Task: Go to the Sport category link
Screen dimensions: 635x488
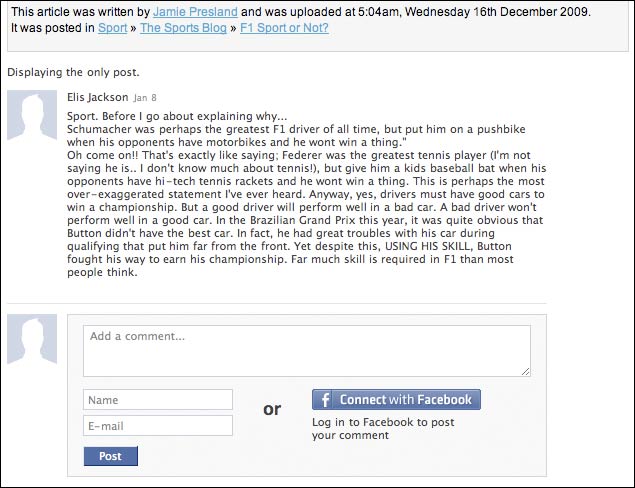Action: click(113, 28)
